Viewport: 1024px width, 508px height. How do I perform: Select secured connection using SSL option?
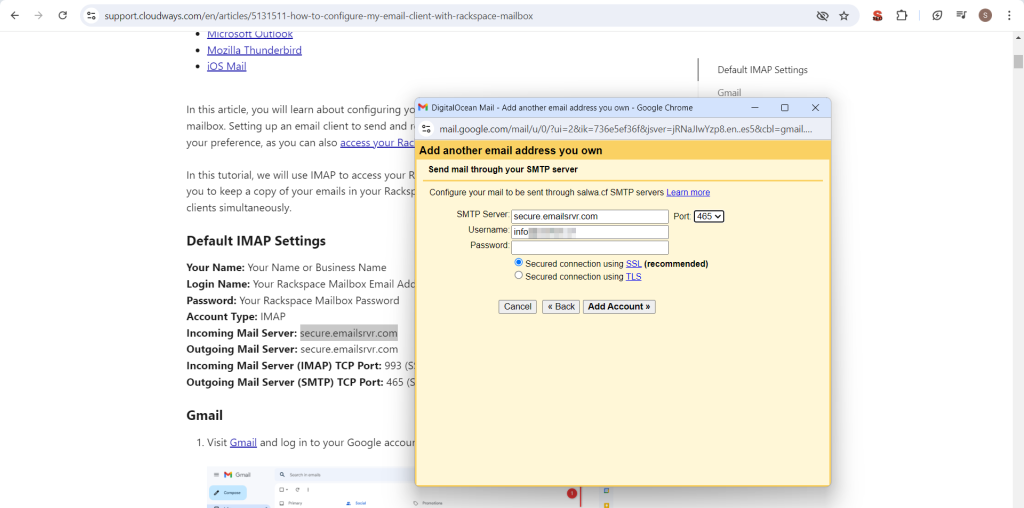pyautogui.click(x=519, y=263)
